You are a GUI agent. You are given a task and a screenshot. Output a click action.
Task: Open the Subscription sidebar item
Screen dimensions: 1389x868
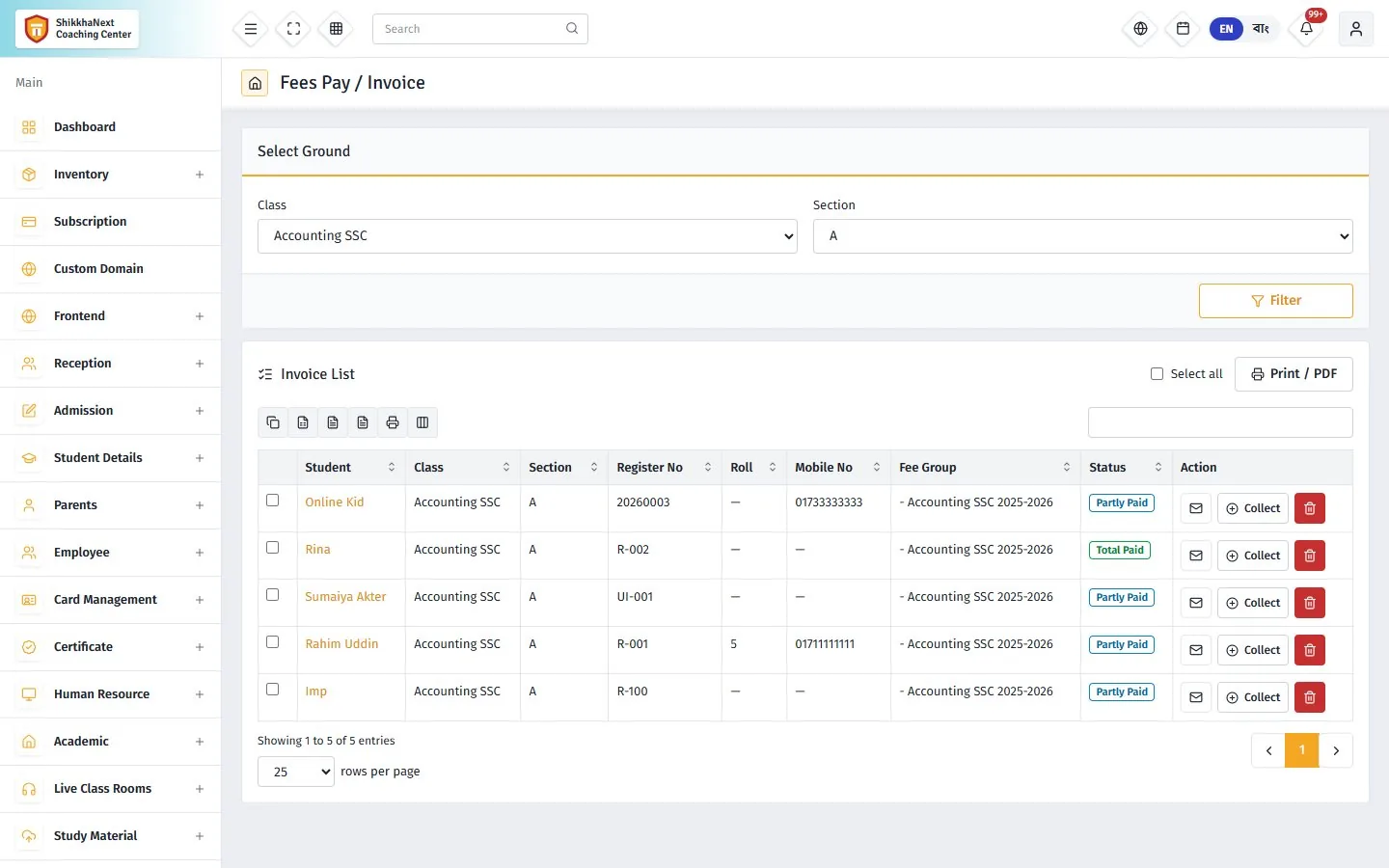[111, 222]
